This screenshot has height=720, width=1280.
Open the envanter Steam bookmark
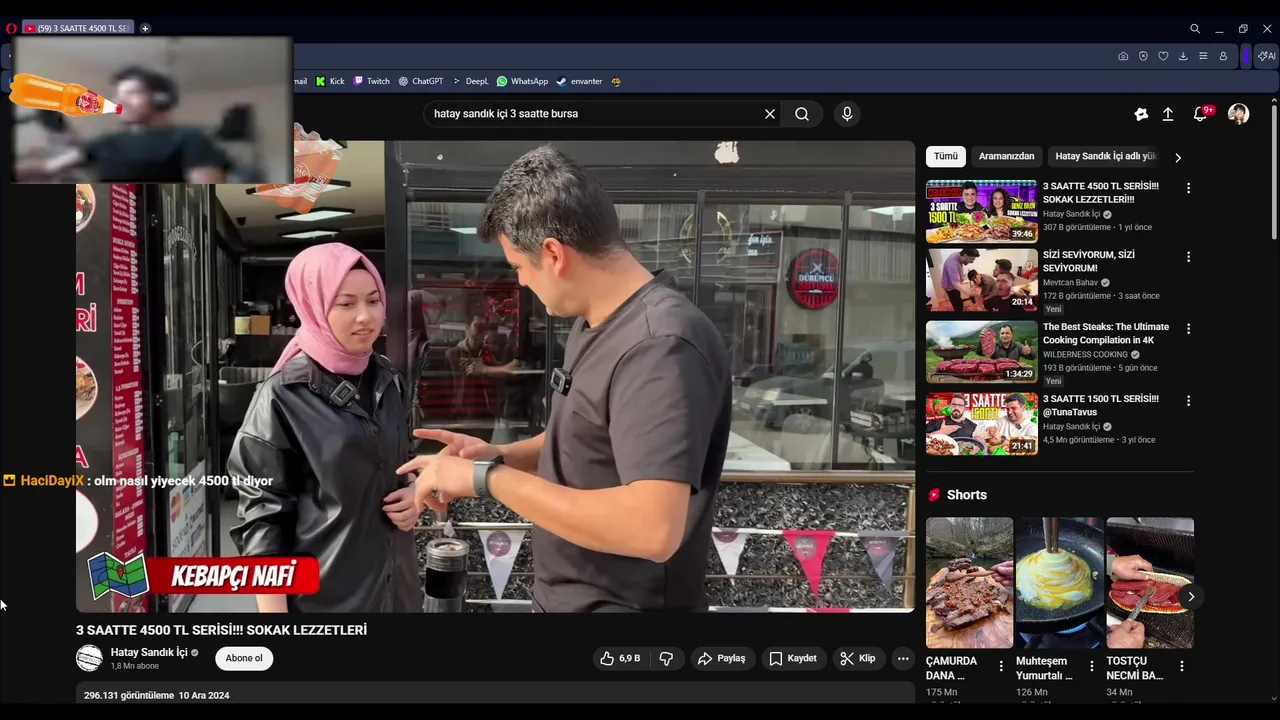[579, 82]
